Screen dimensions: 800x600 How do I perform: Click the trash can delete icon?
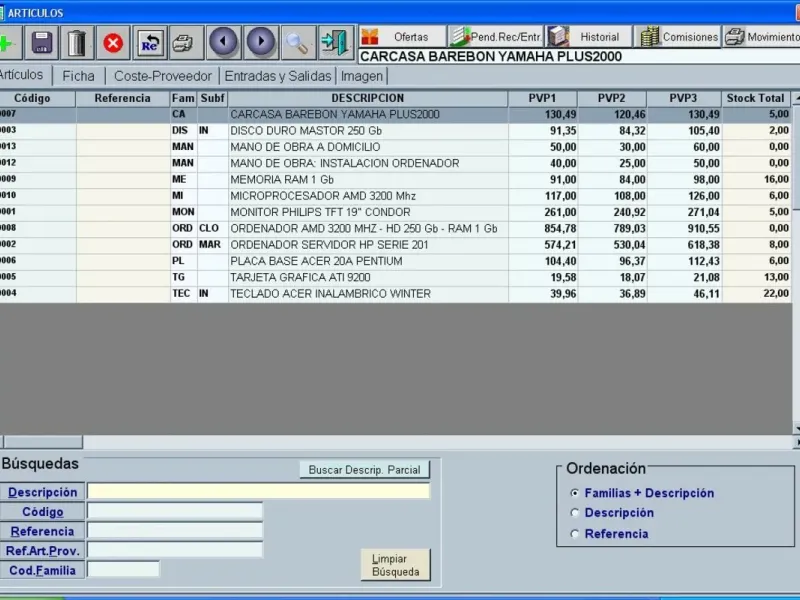click(77, 42)
